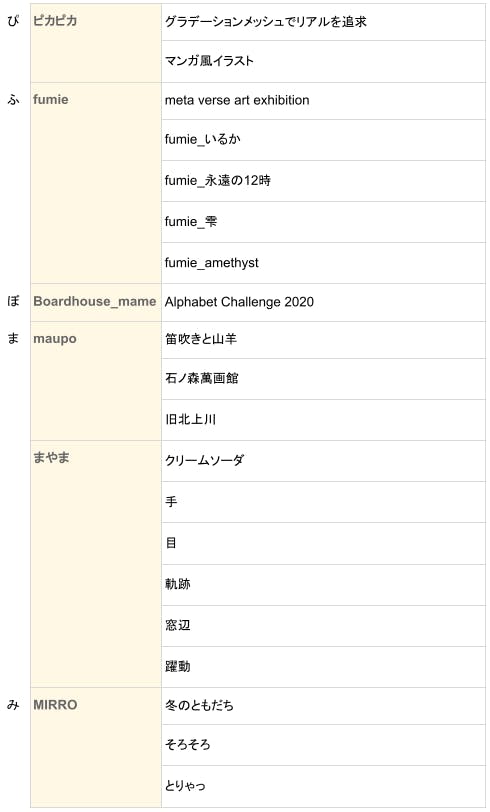Click the fumie_いるか work title
Image resolution: width=490 pixels, height=812 pixels.
[203, 139]
